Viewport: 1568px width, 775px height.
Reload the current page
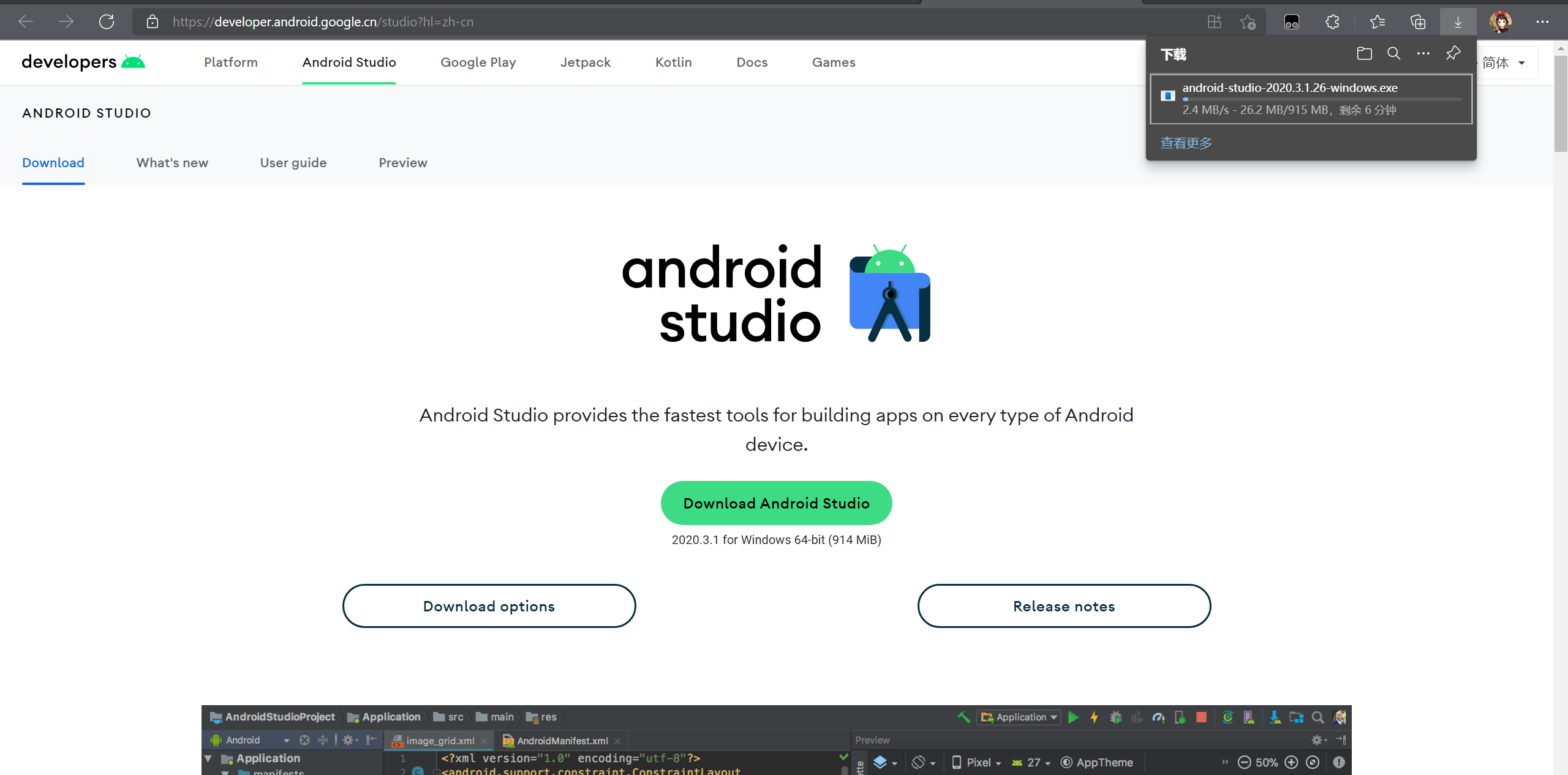[x=107, y=22]
